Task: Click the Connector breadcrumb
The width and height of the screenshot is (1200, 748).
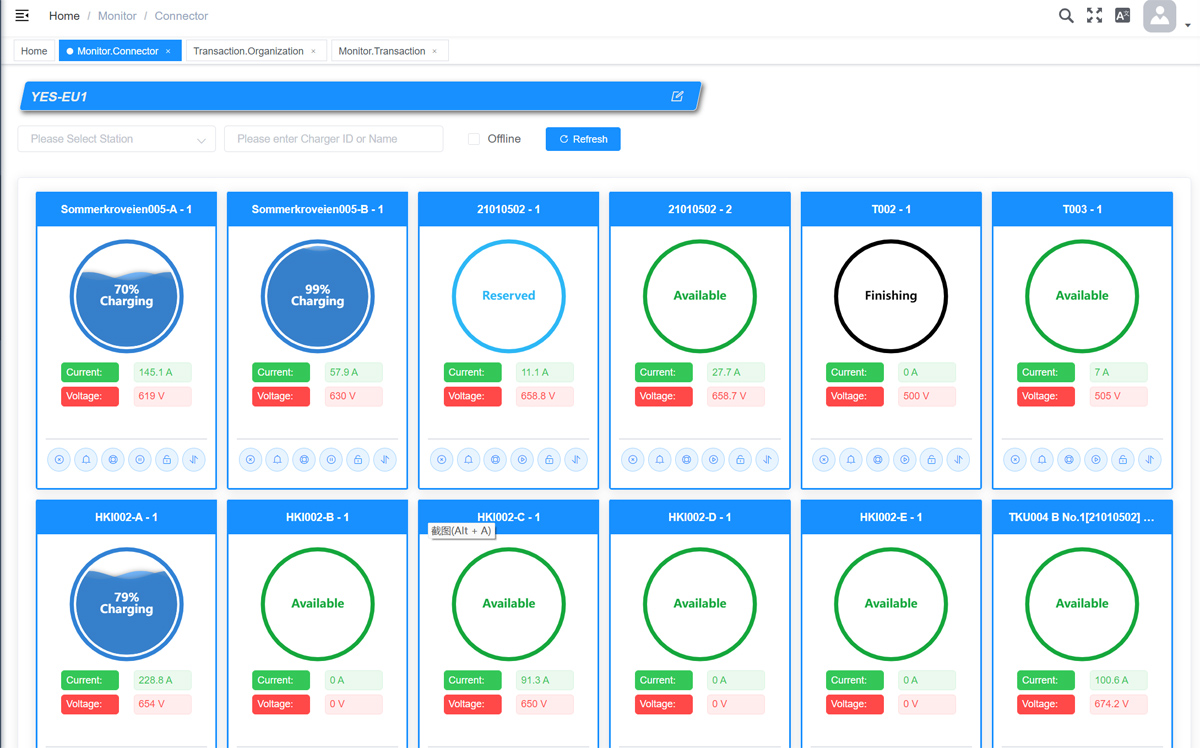Action: tap(181, 16)
